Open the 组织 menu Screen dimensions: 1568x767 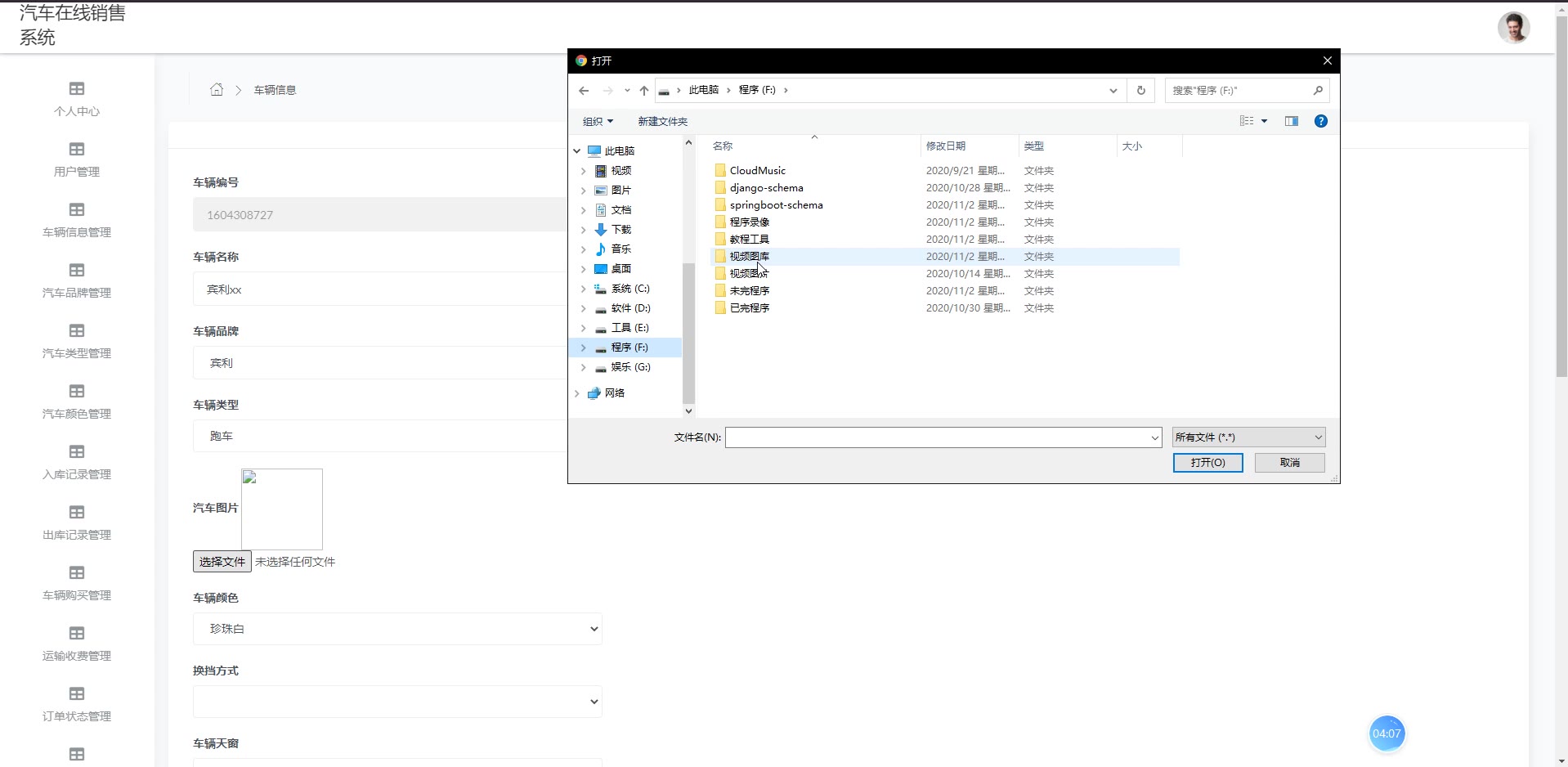tap(598, 122)
